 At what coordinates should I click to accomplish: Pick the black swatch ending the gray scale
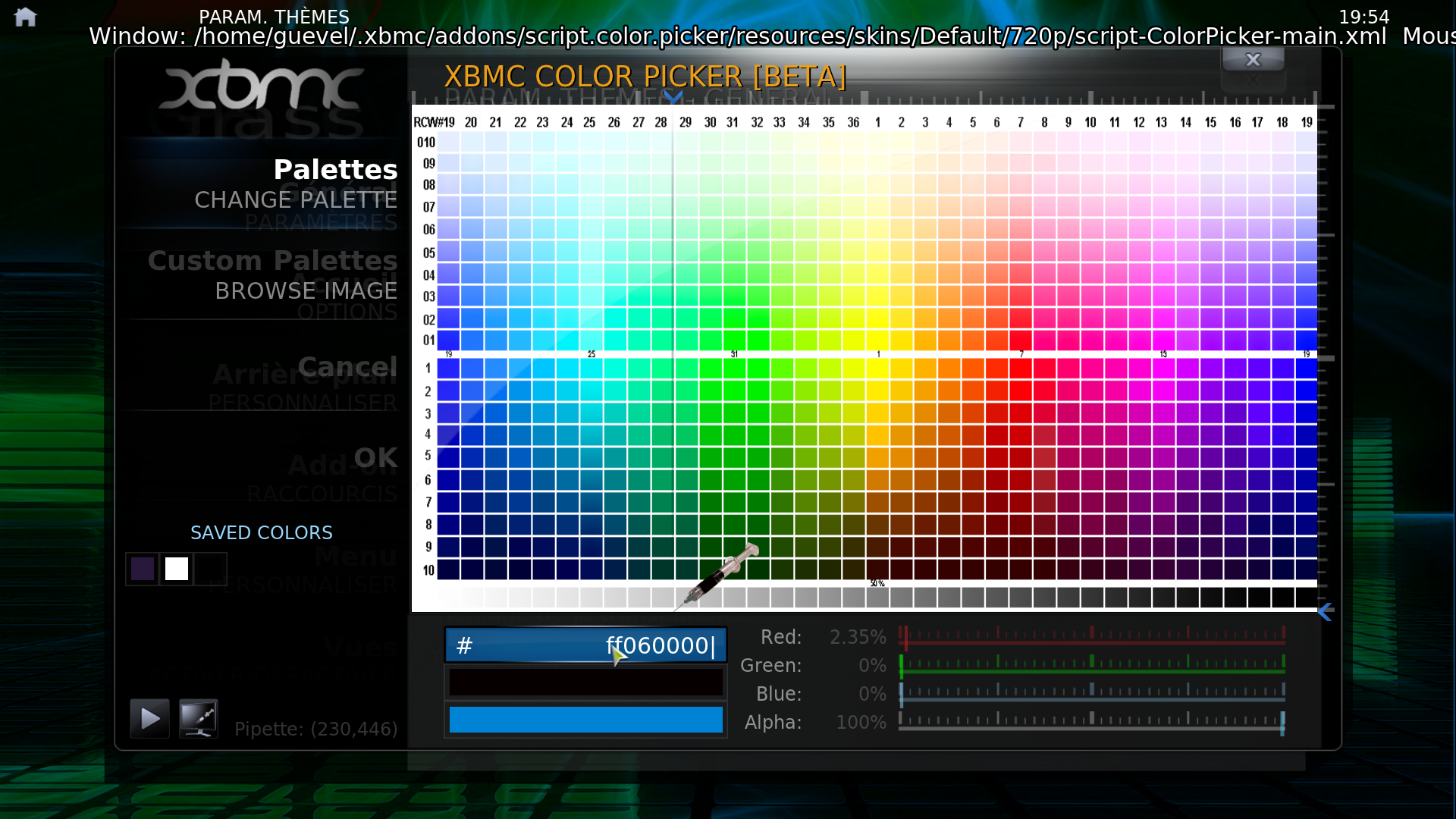1306,598
